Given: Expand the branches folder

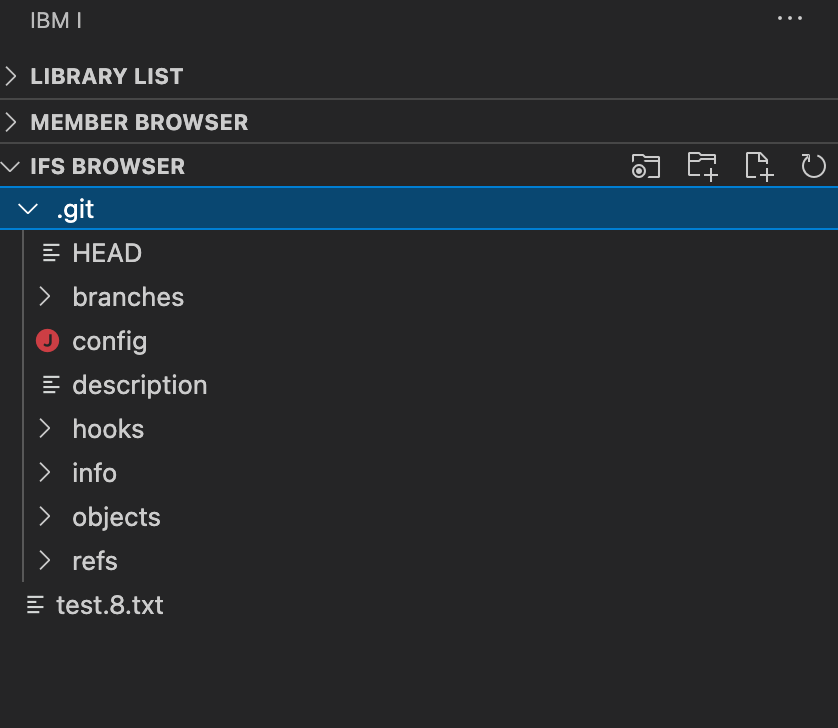Looking at the screenshot, I should (45, 297).
